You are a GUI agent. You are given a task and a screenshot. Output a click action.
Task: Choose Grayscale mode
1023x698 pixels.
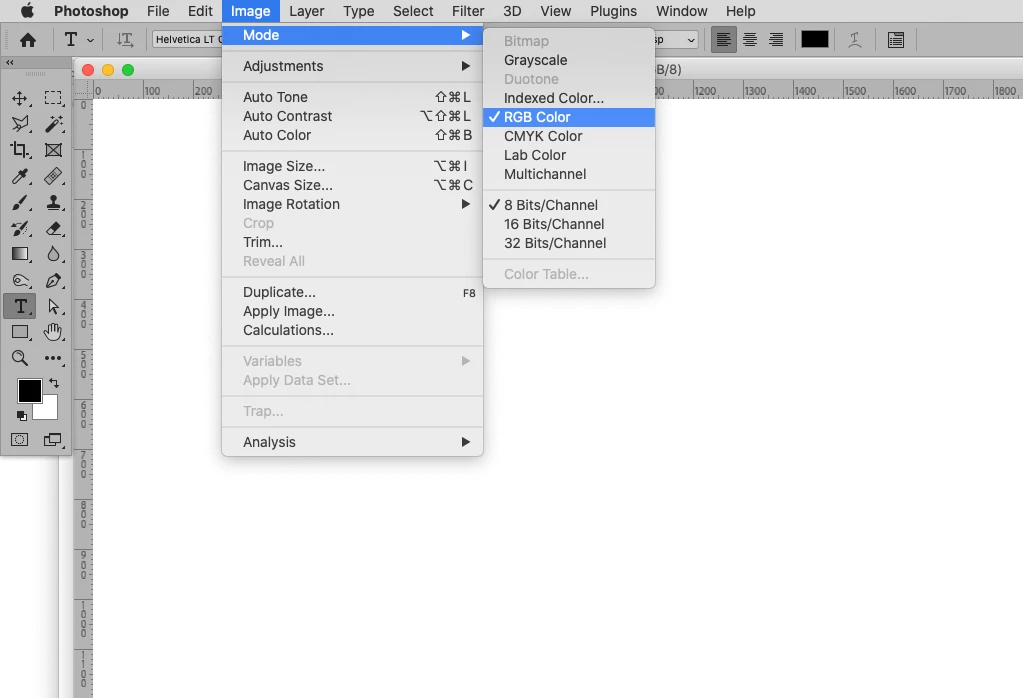[569, 60]
